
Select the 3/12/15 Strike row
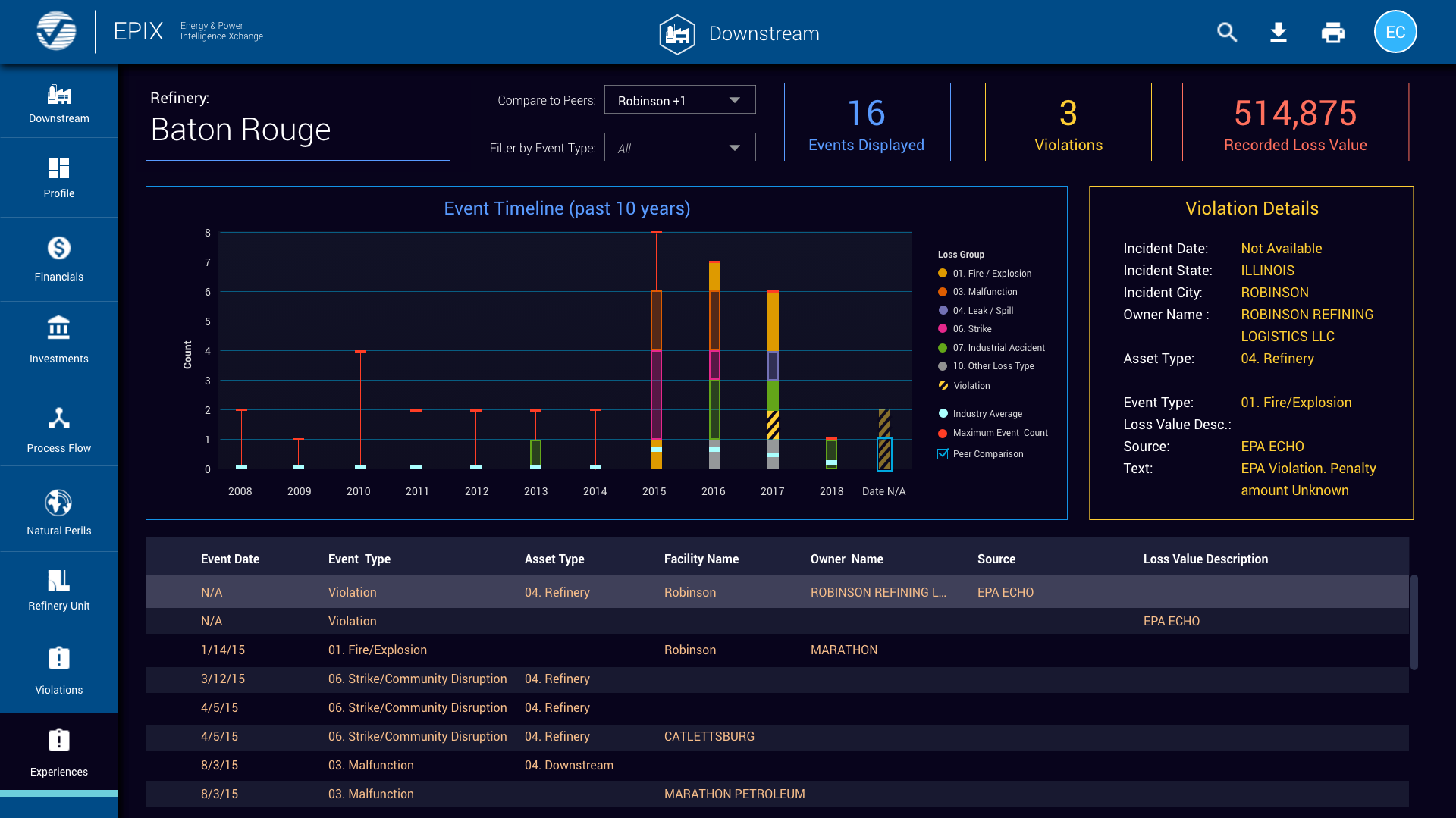coord(777,679)
